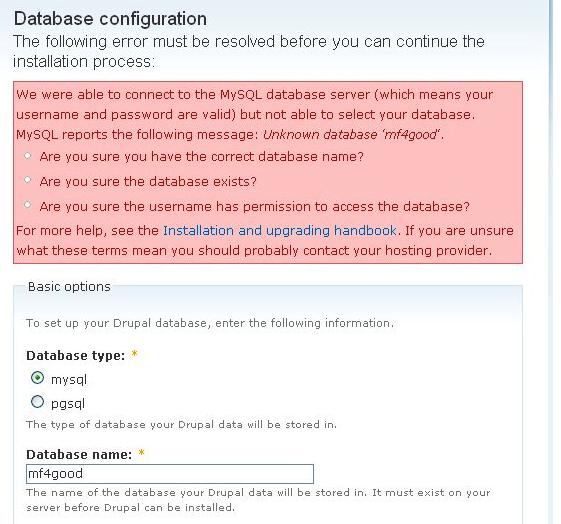Click the bullet before 'database exists' question

click(x=28, y=180)
